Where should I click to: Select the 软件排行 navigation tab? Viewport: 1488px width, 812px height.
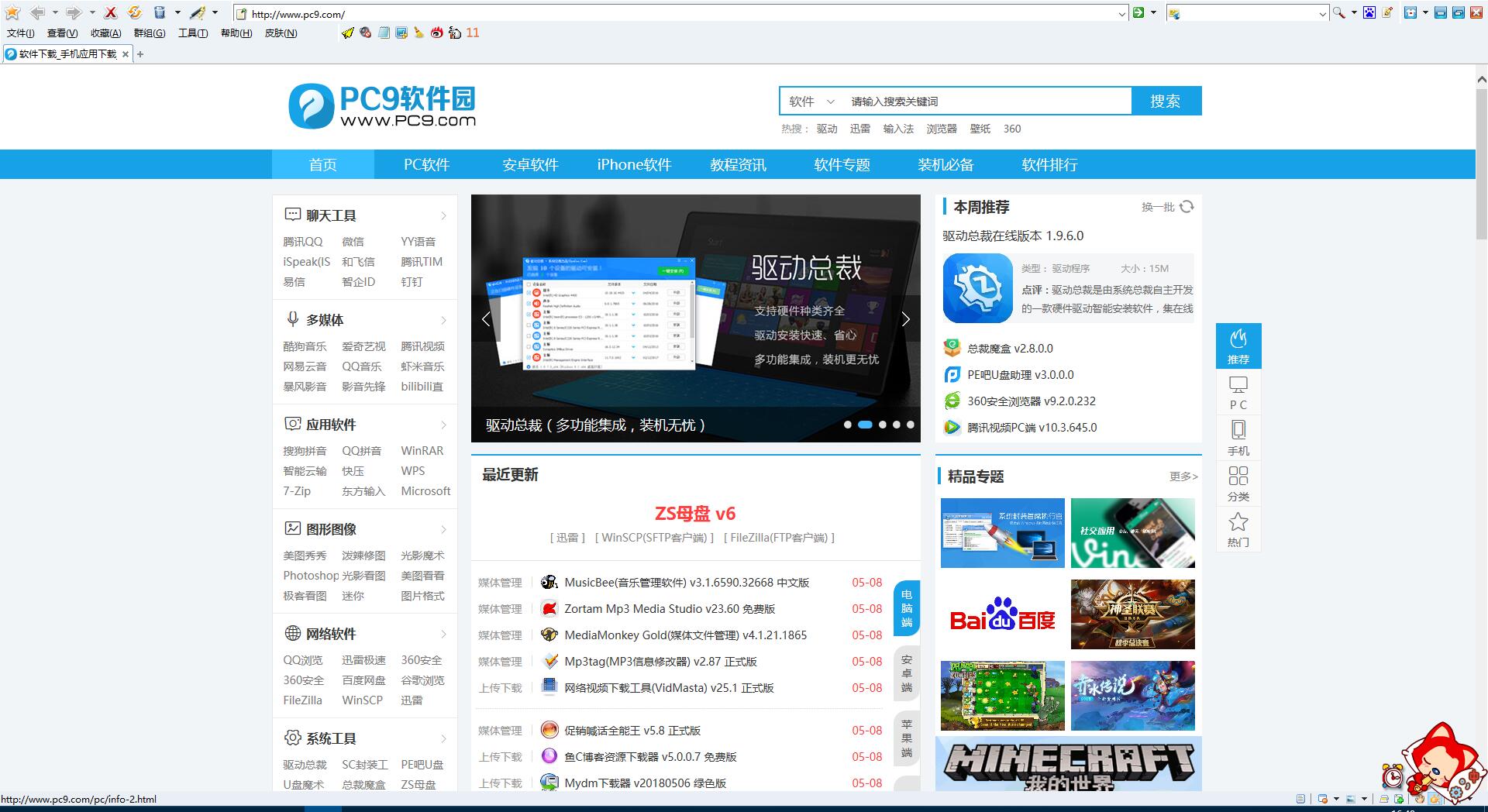(x=1049, y=164)
